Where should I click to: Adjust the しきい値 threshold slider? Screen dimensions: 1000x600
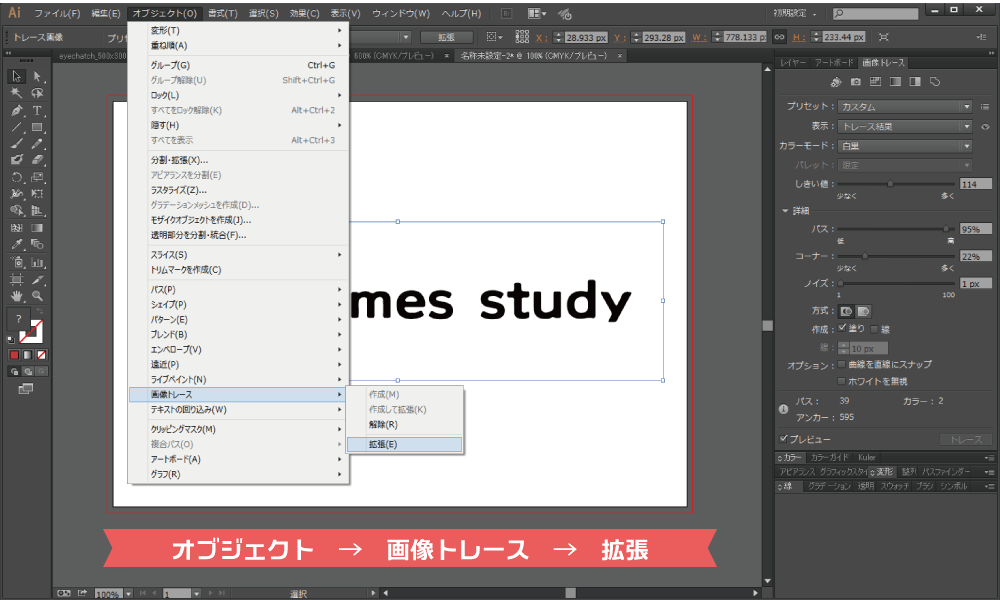890,184
